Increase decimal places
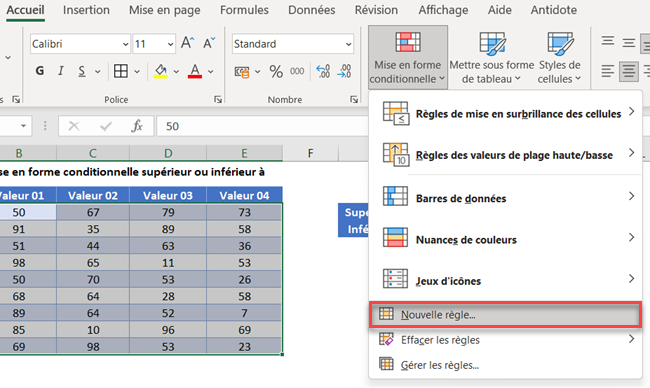The height and width of the screenshot is (388, 650). [323, 71]
